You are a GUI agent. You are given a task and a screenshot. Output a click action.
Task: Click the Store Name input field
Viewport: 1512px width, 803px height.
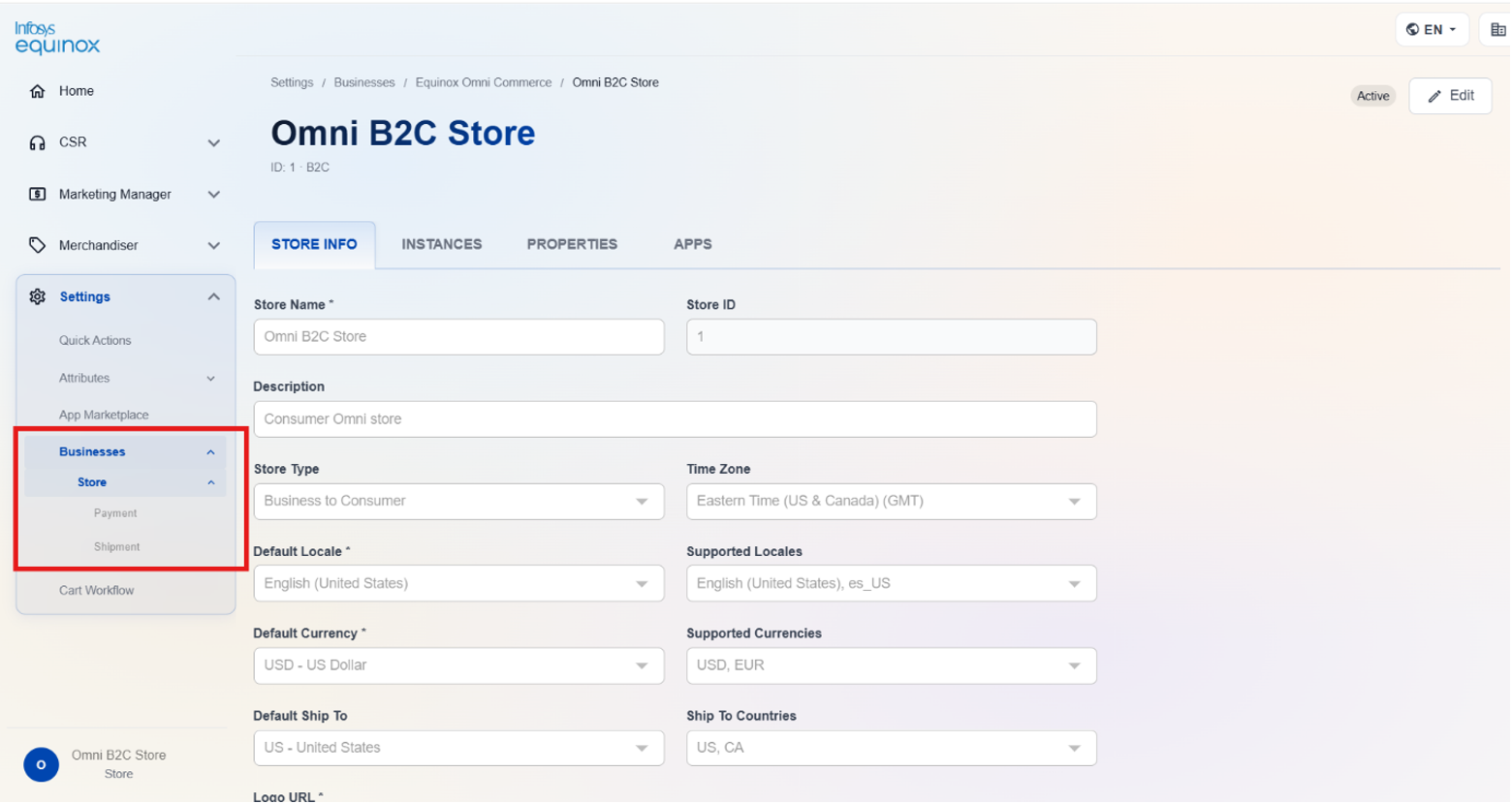(x=458, y=337)
